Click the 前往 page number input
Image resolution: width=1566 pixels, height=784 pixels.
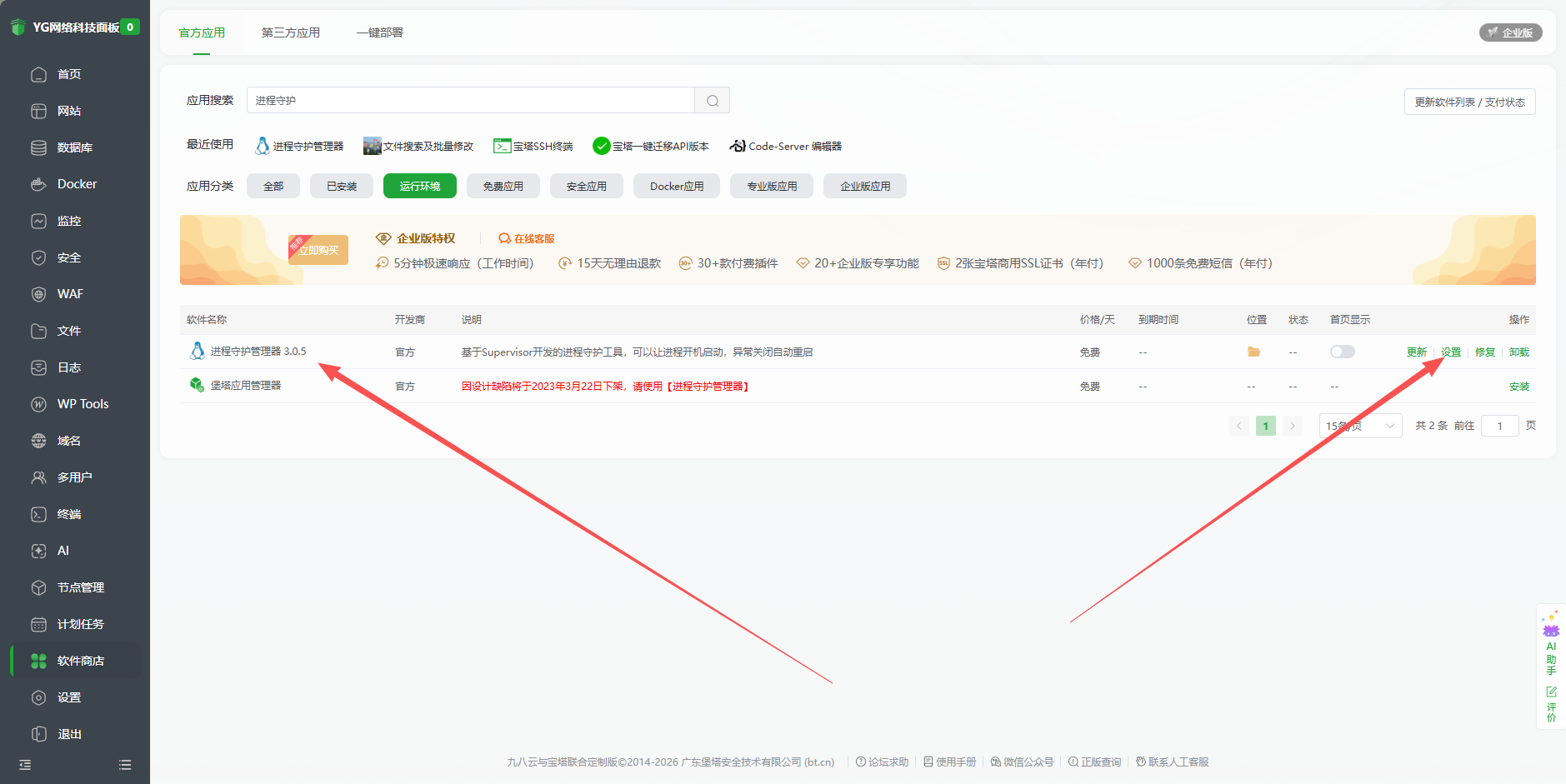click(x=1500, y=426)
